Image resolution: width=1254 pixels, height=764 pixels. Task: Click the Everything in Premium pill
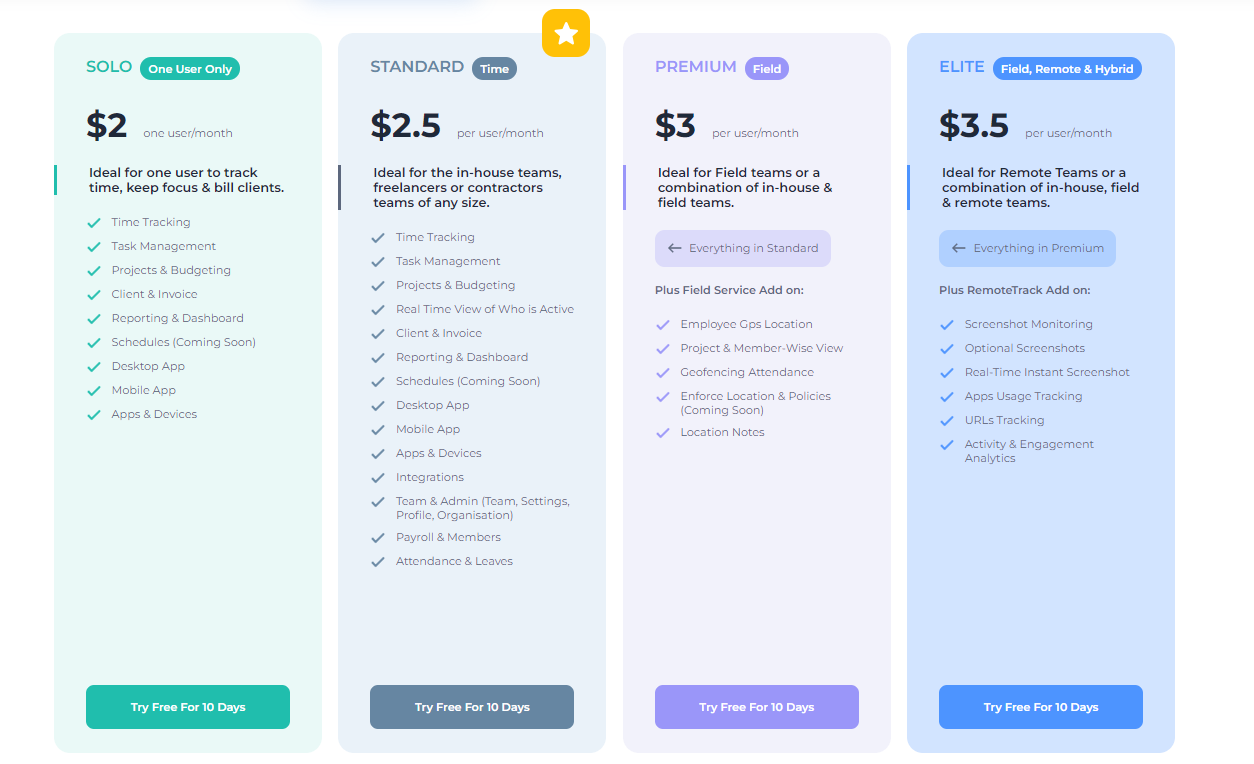pos(1027,248)
